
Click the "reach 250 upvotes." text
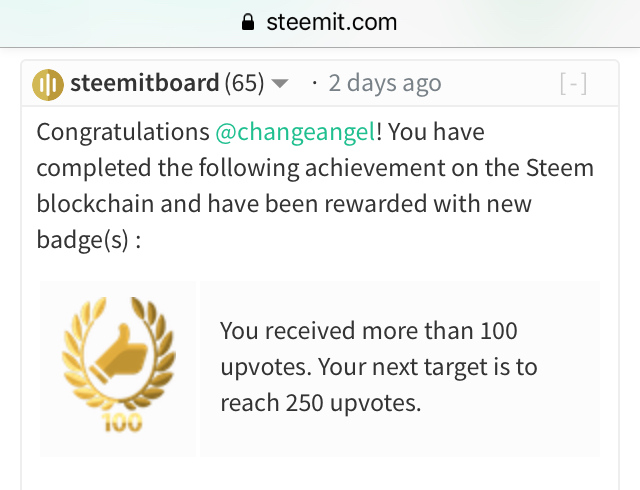pyautogui.click(x=320, y=403)
